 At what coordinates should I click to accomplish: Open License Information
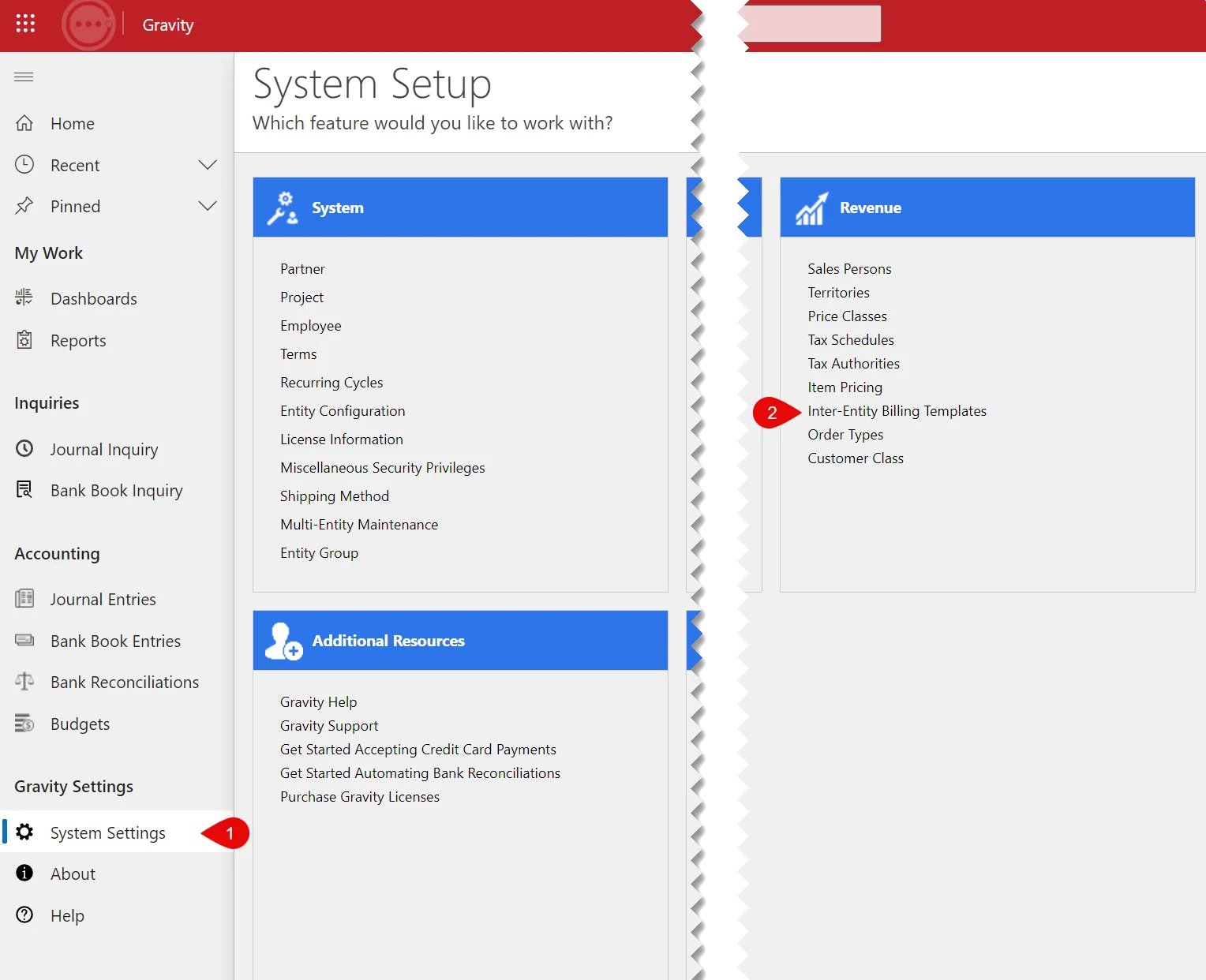[x=342, y=440]
